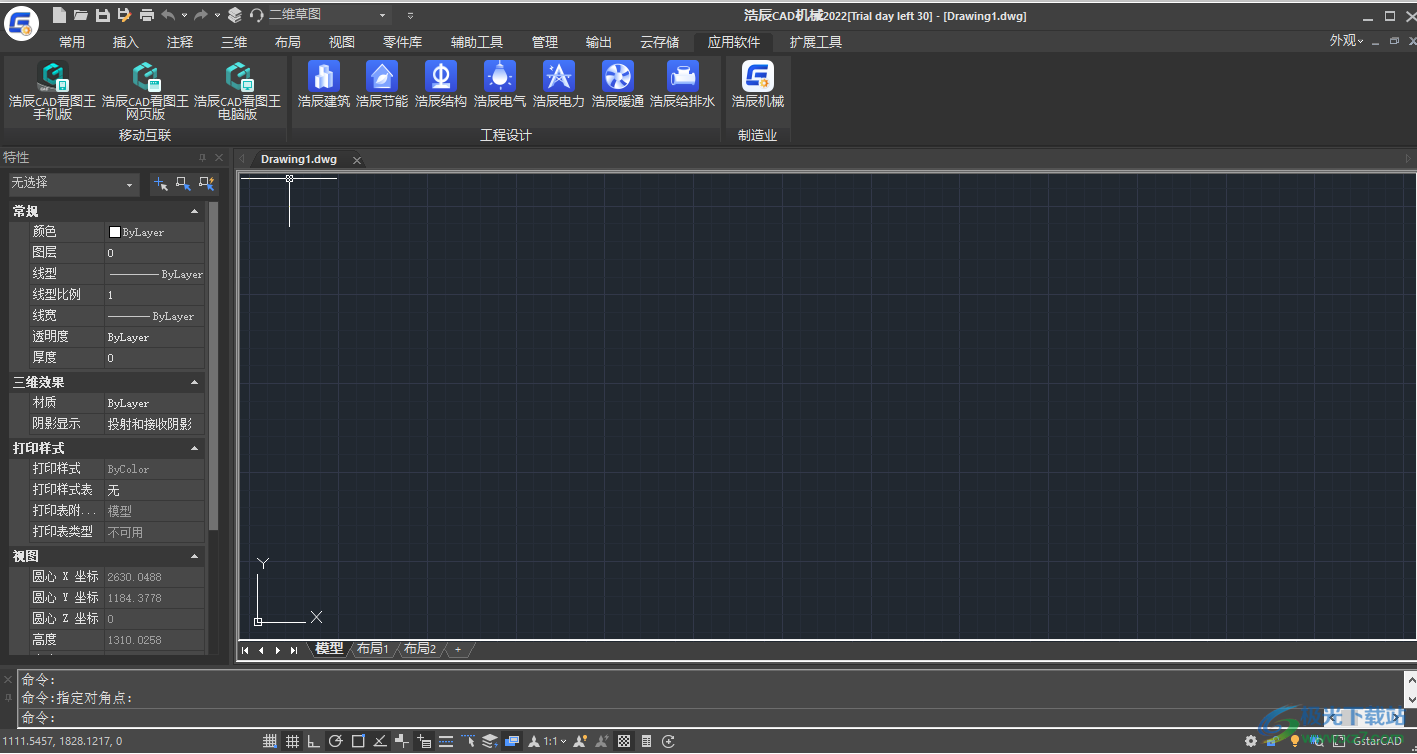The width and height of the screenshot is (1417, 754).
Task: Switch to the 插入 ribbon tab
Action: tap(126, 42)
